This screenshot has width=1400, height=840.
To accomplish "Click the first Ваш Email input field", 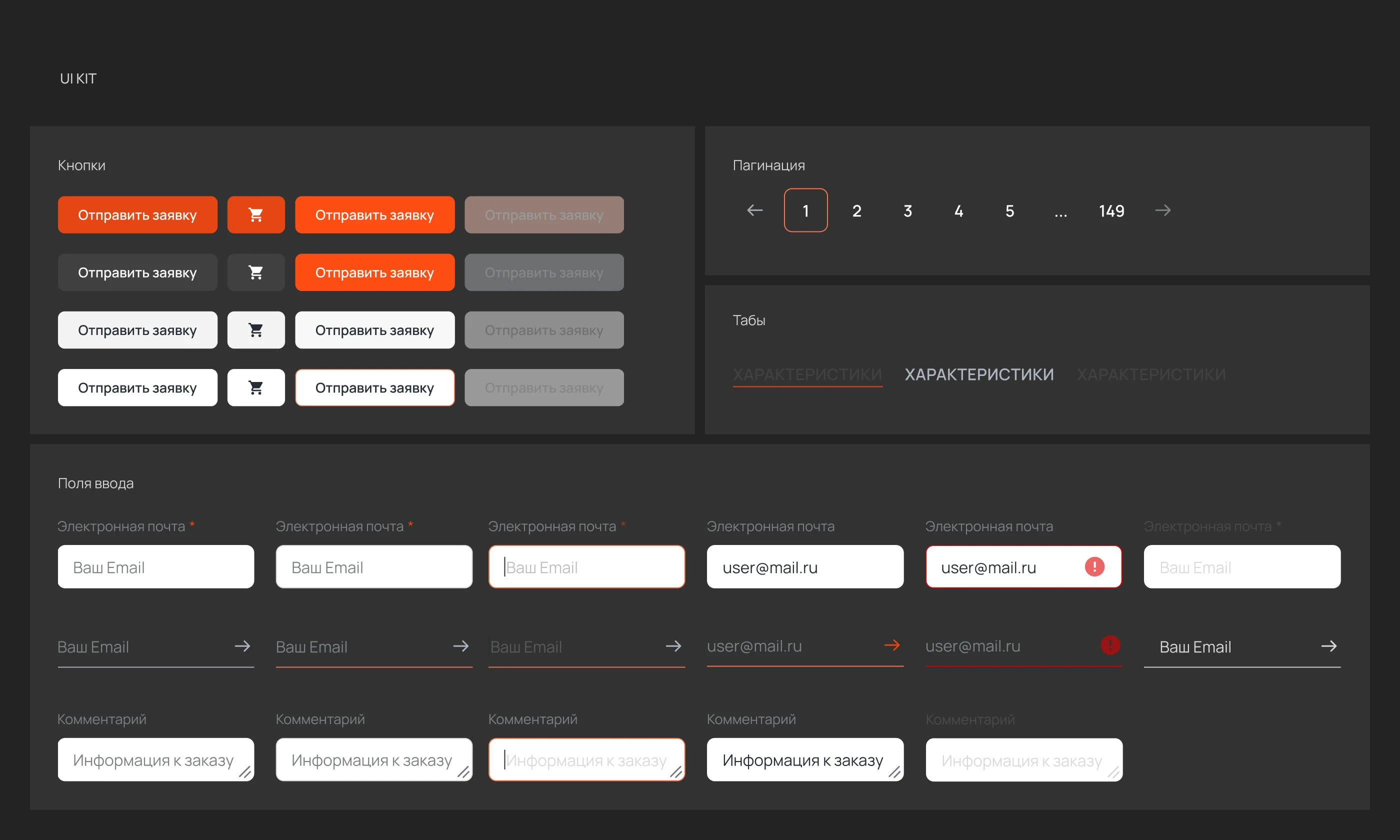I will pyautogui.click(x=155, y=566).
